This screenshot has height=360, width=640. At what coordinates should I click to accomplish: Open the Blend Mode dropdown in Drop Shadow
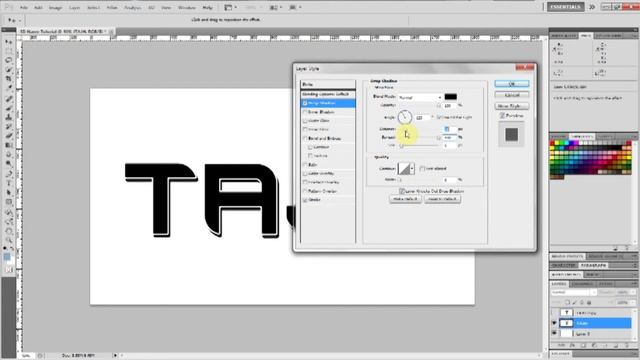[420, 97]
